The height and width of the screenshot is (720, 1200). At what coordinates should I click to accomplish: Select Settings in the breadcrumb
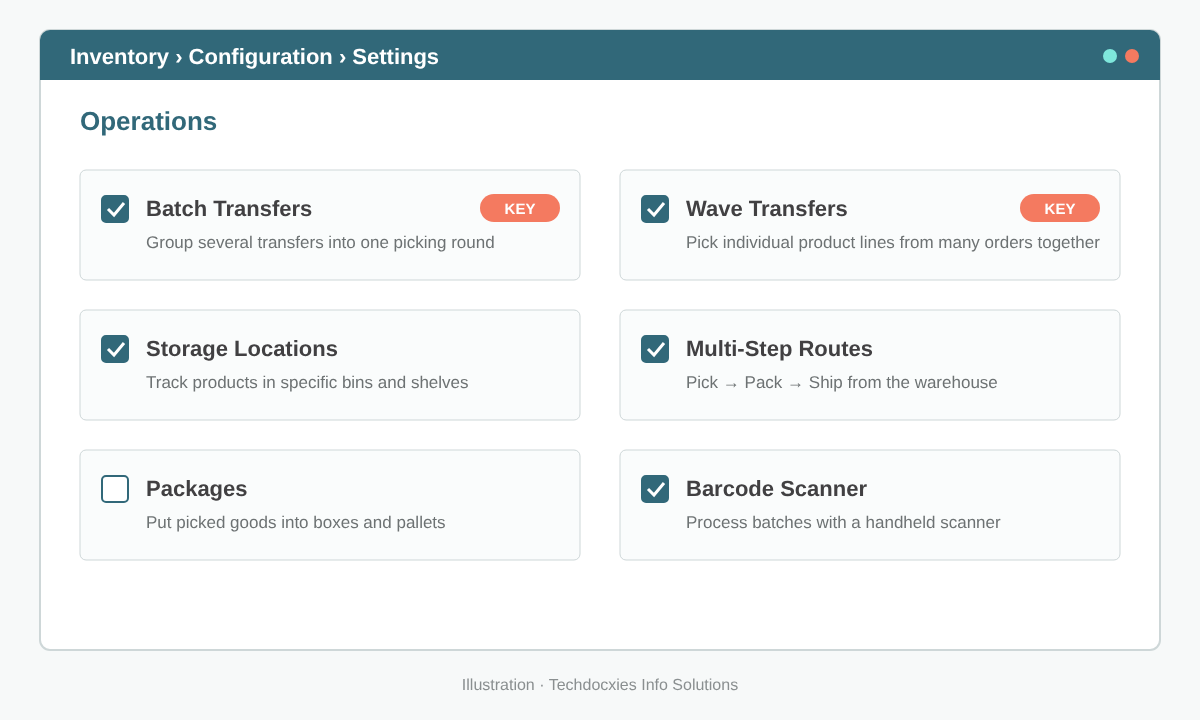(x=395, y=57)
